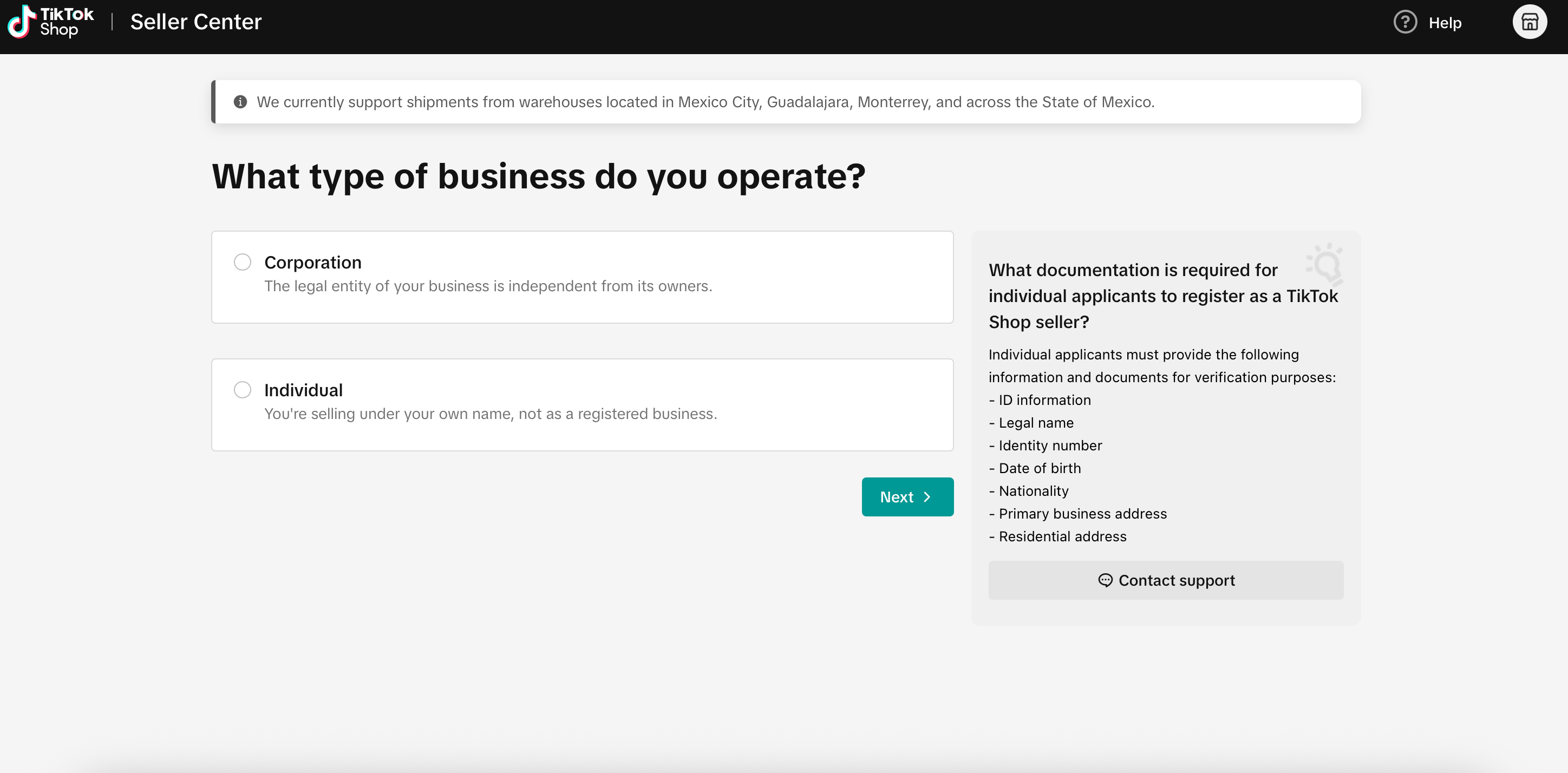Click the Individual label text

(x=303, y=390)
